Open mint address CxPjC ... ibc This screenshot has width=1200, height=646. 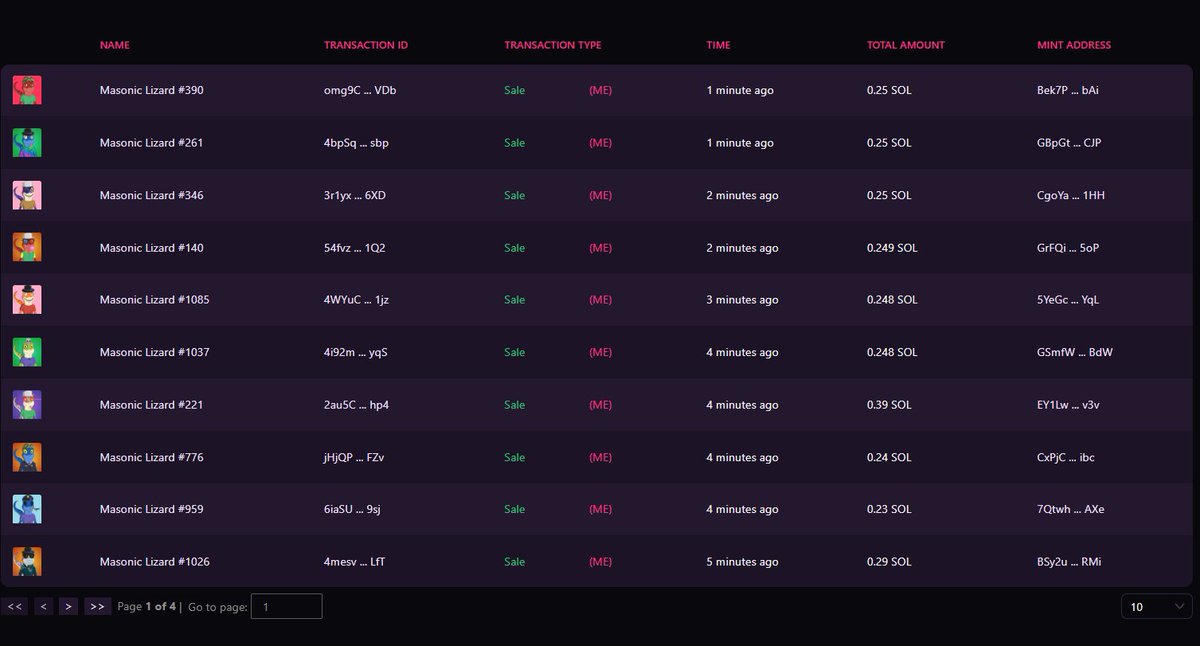[x=1066, y=457]
